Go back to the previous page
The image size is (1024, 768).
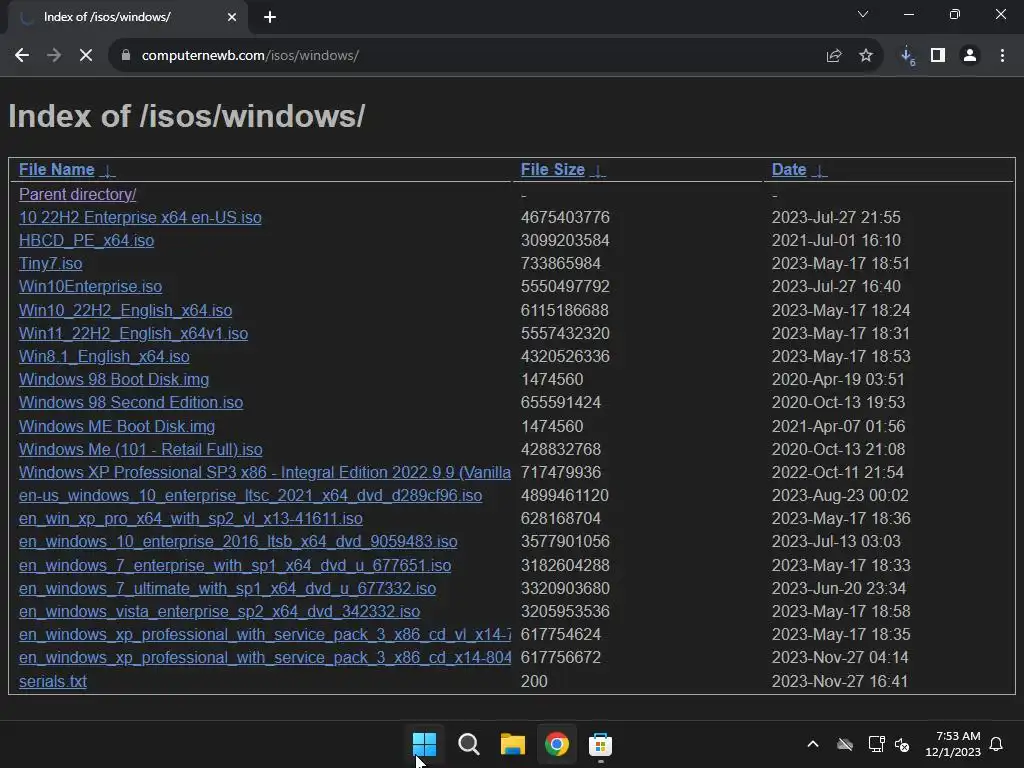click(x=22, y=56)
